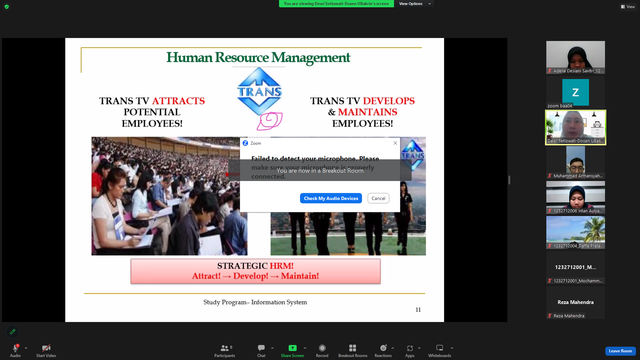Select the beach background participant thumbnail
This screenshot has height=360, width=640.
coord(576,233)
